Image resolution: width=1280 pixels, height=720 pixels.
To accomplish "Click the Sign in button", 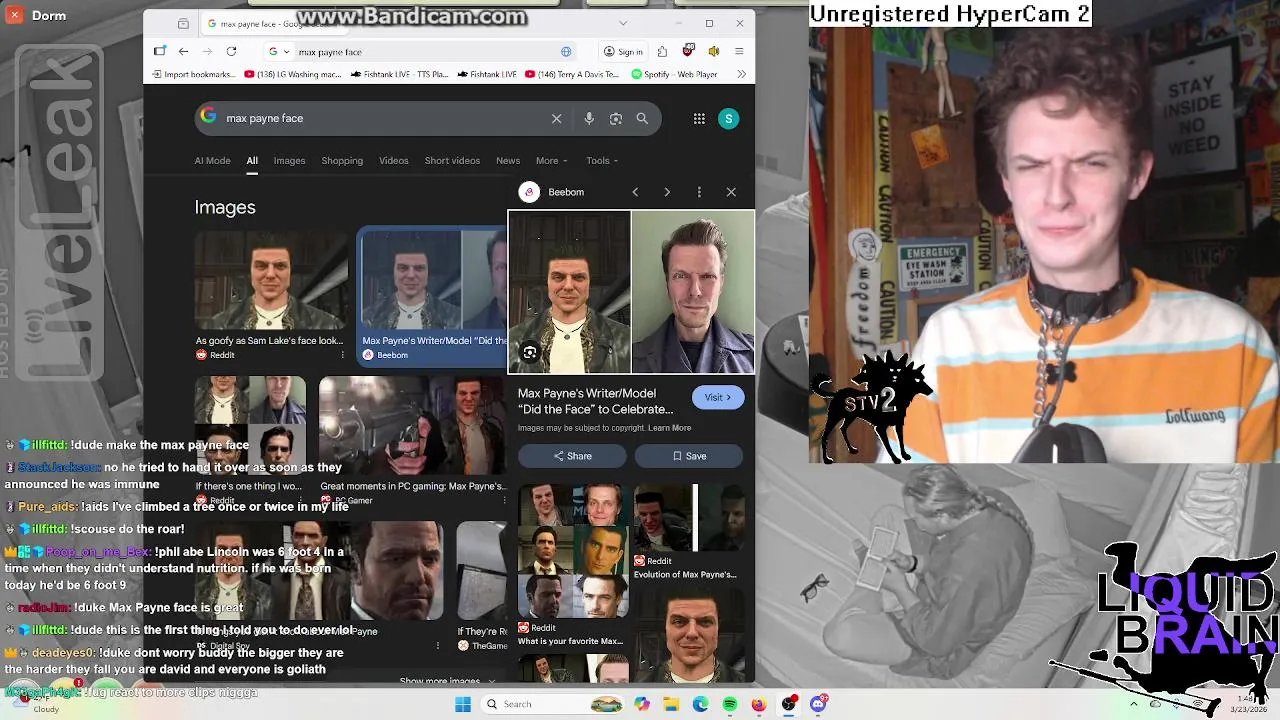I will (x=624, y=51).
